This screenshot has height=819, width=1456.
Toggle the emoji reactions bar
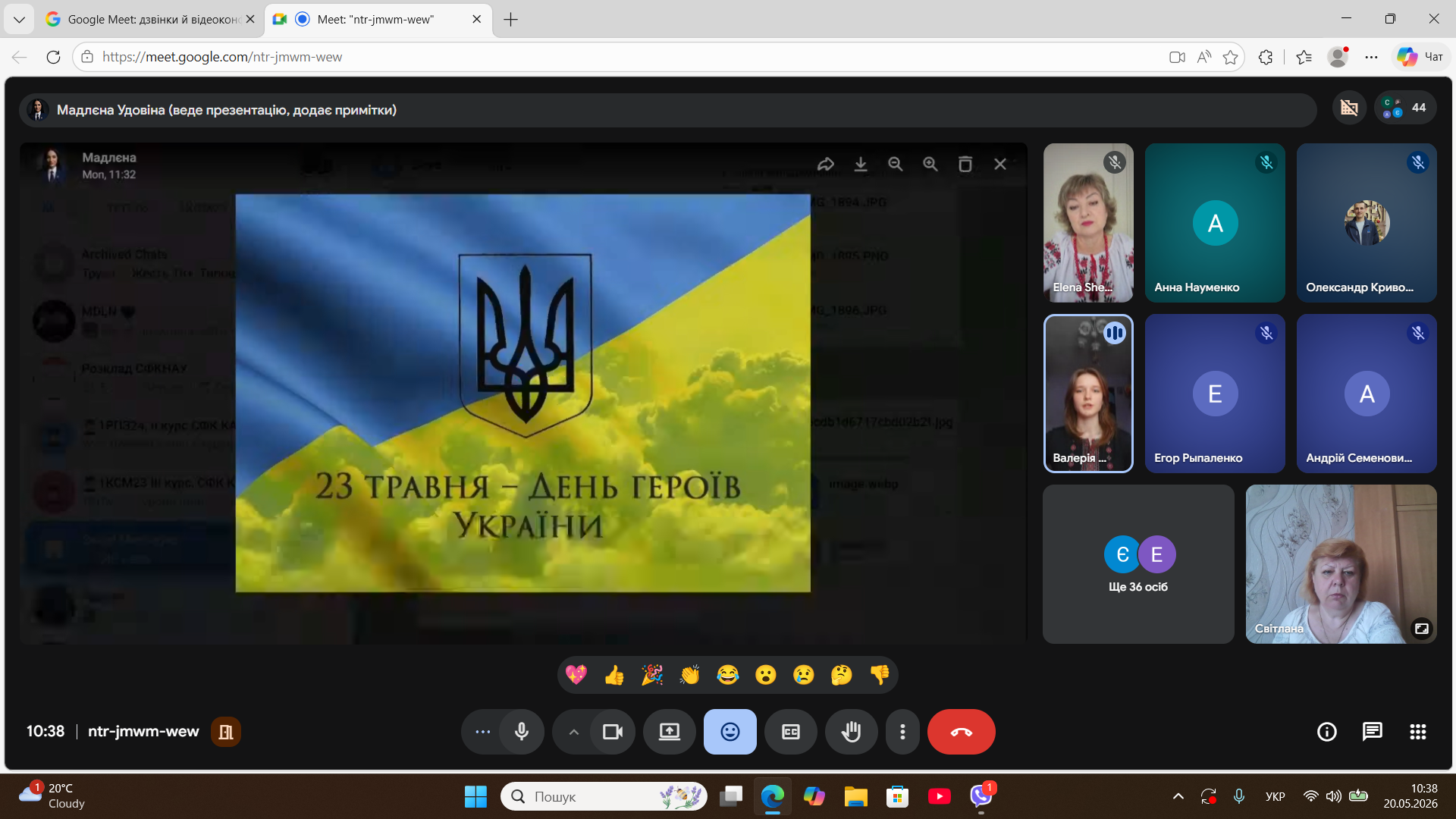coord(730,732)
